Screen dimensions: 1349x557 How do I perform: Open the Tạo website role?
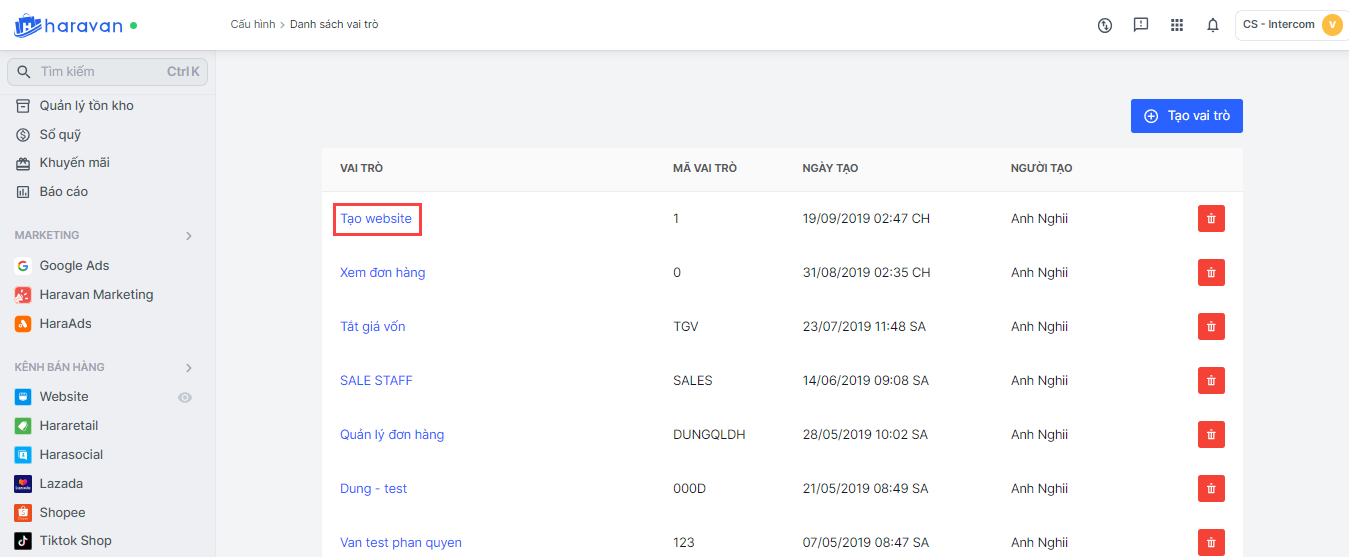click(376, 219)
